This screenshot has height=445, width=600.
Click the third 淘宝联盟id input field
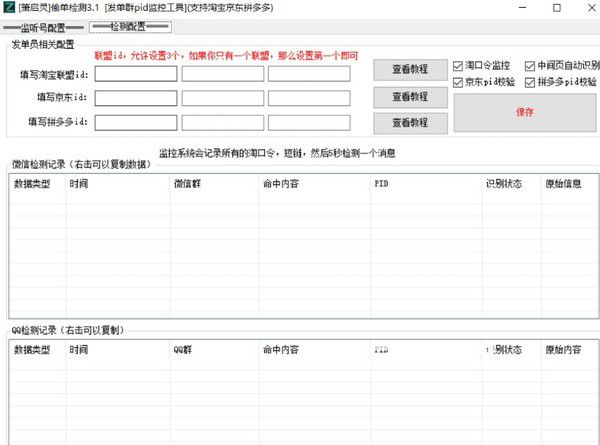[x=309, y=74]
